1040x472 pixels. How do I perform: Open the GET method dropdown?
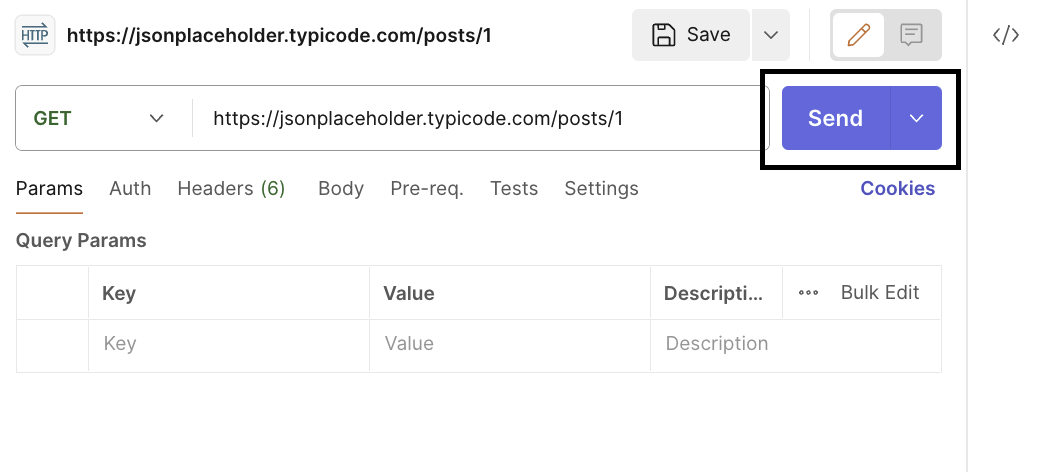point(99,118)
